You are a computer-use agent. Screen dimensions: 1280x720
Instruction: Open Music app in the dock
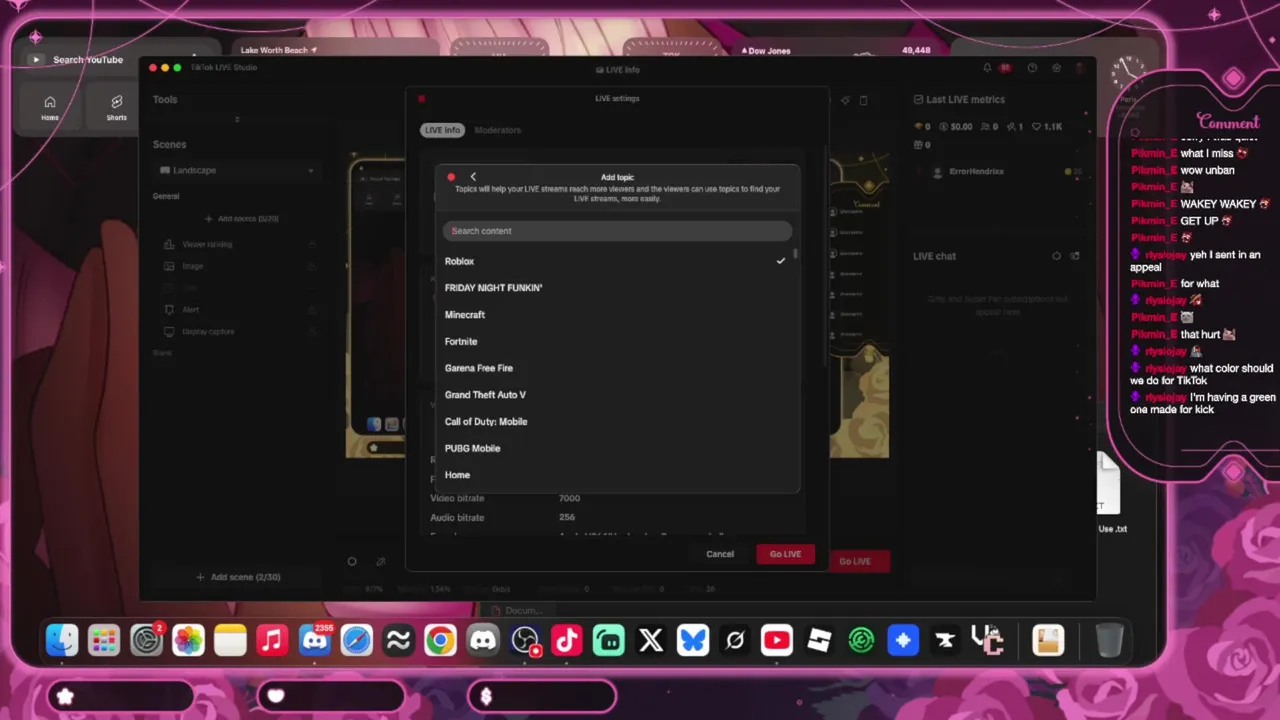272,640
